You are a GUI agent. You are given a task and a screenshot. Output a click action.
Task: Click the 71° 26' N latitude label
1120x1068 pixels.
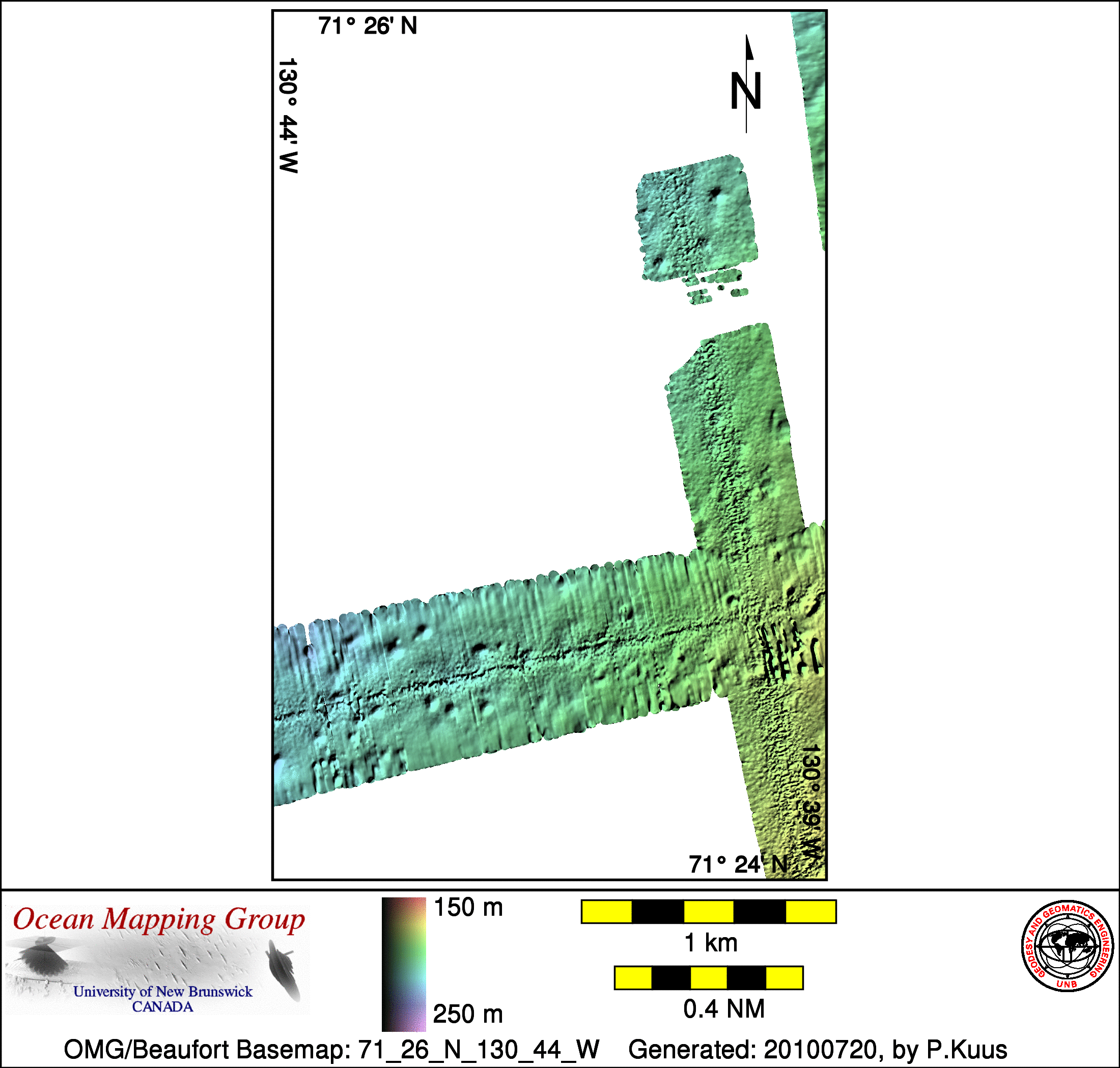click(368, 26)
